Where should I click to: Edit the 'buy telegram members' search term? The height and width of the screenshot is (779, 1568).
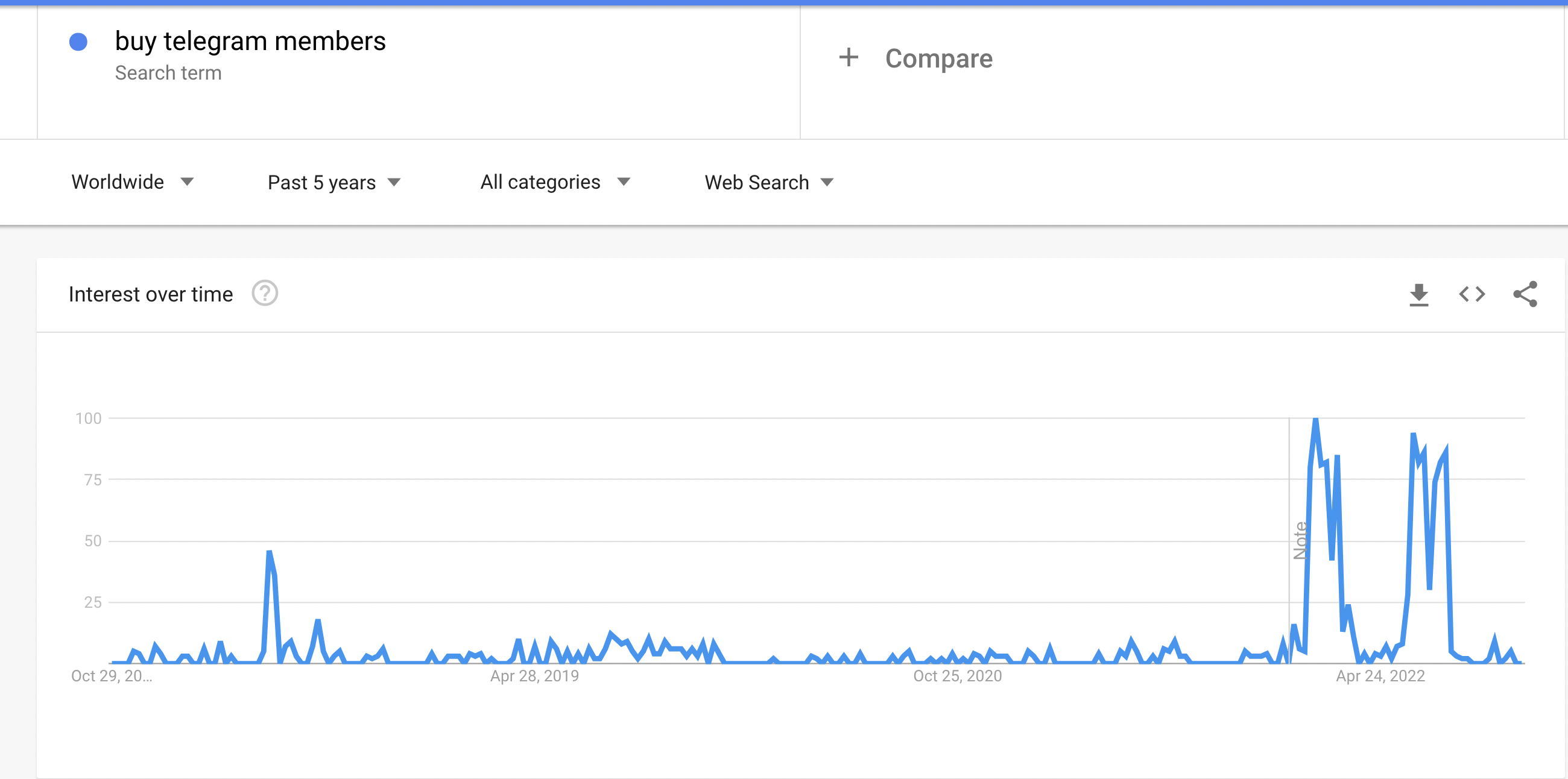click(x=250, y=42)
